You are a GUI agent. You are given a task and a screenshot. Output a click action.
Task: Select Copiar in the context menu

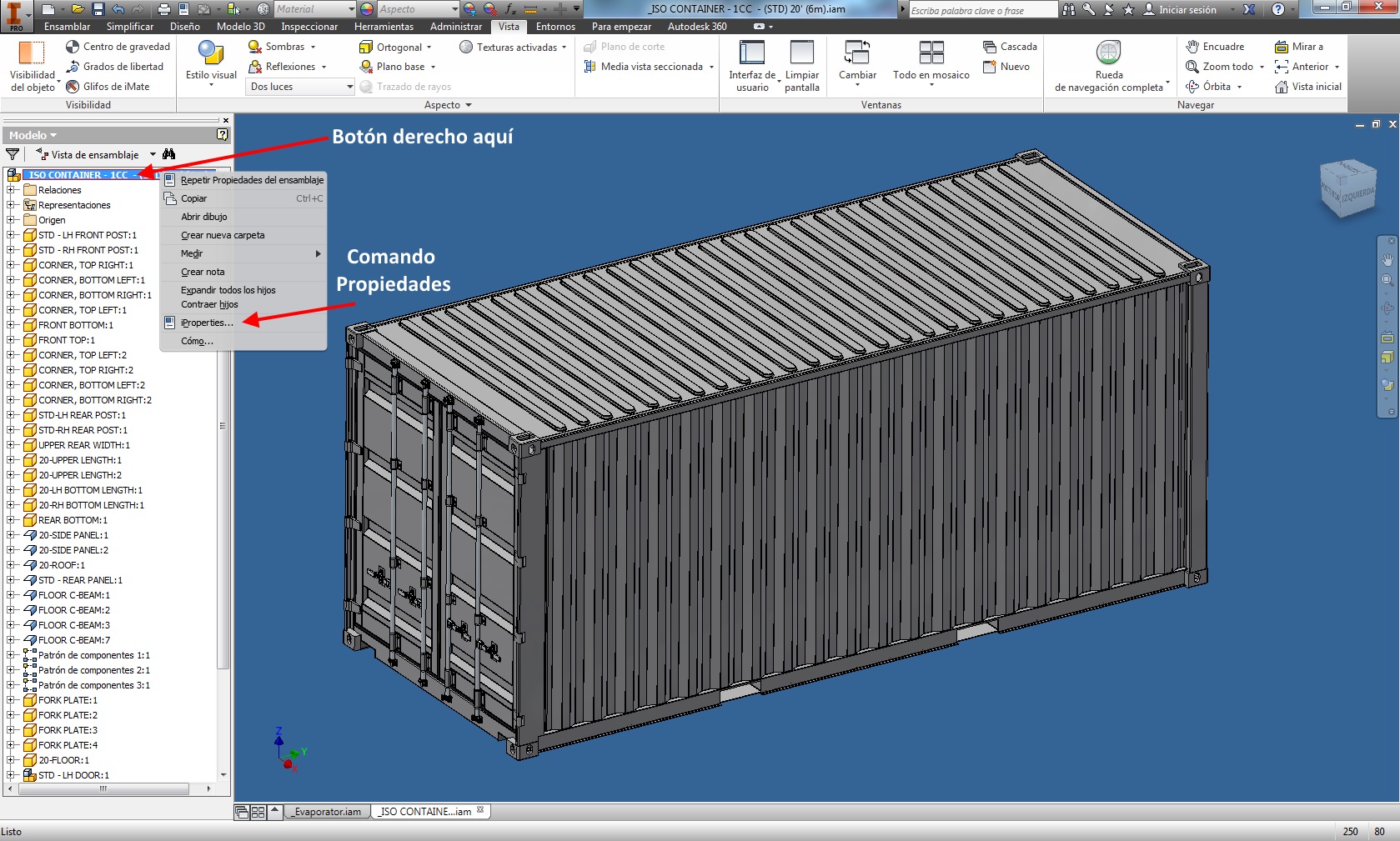point(243,198)
